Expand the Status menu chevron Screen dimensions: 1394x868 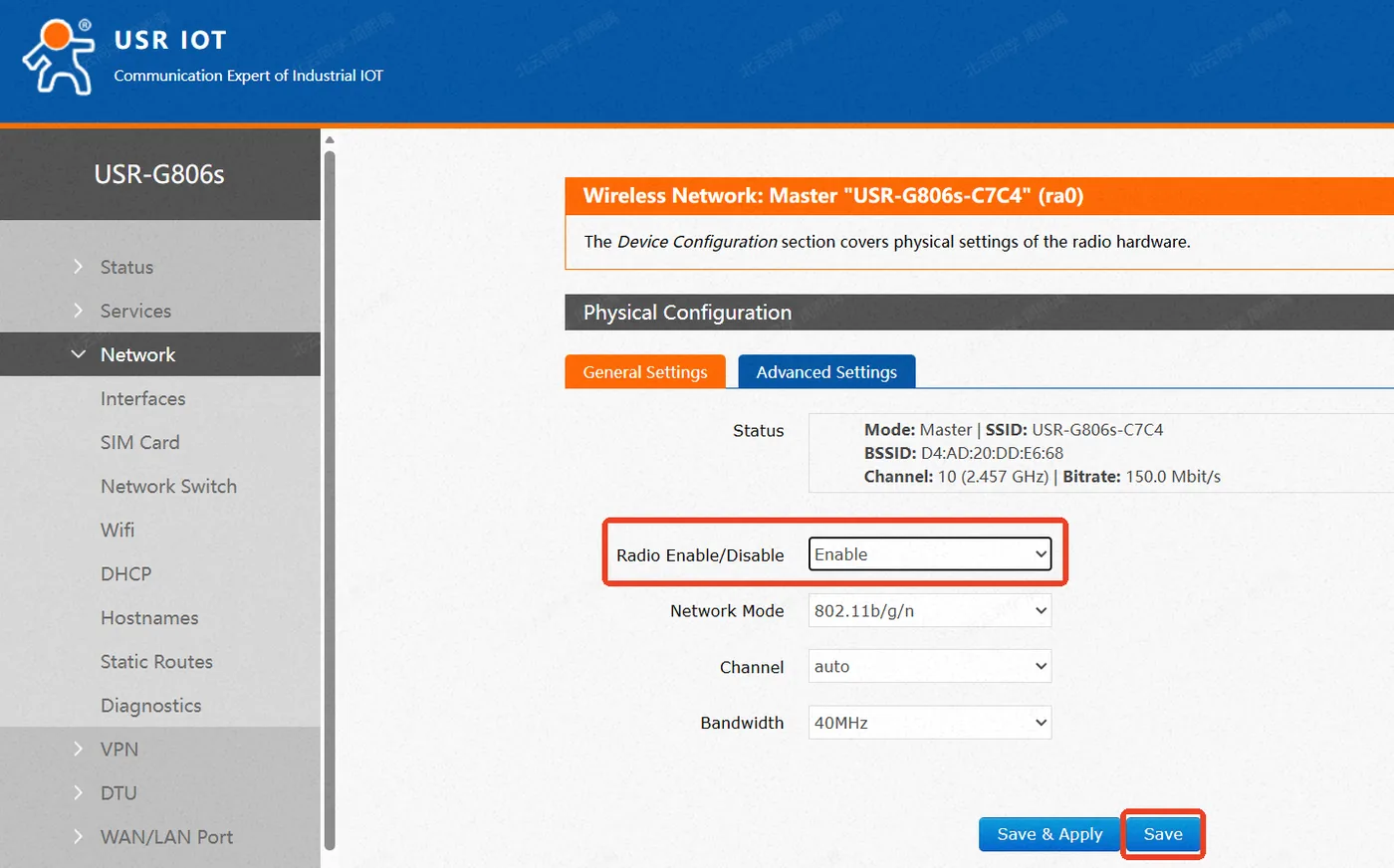(79, 267)
